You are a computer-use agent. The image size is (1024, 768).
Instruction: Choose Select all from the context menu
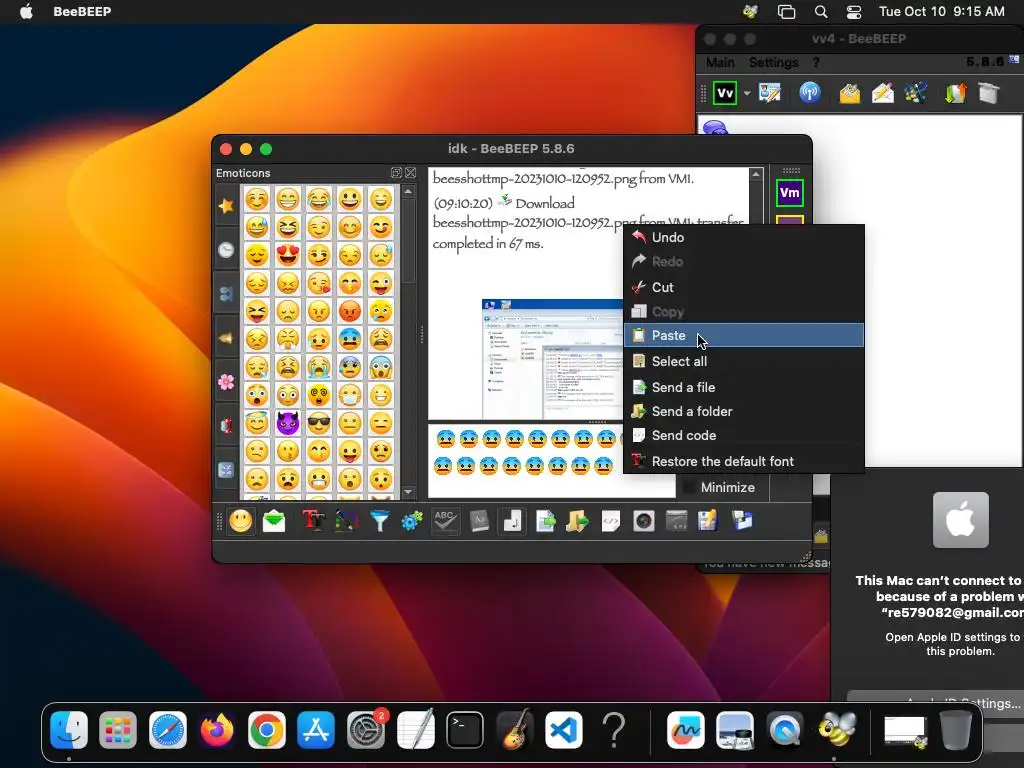(x=744, y=361)
